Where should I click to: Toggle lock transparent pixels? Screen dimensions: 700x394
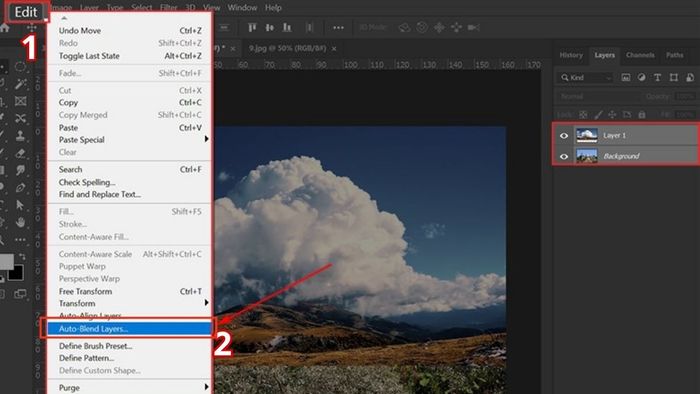[583, 115]
